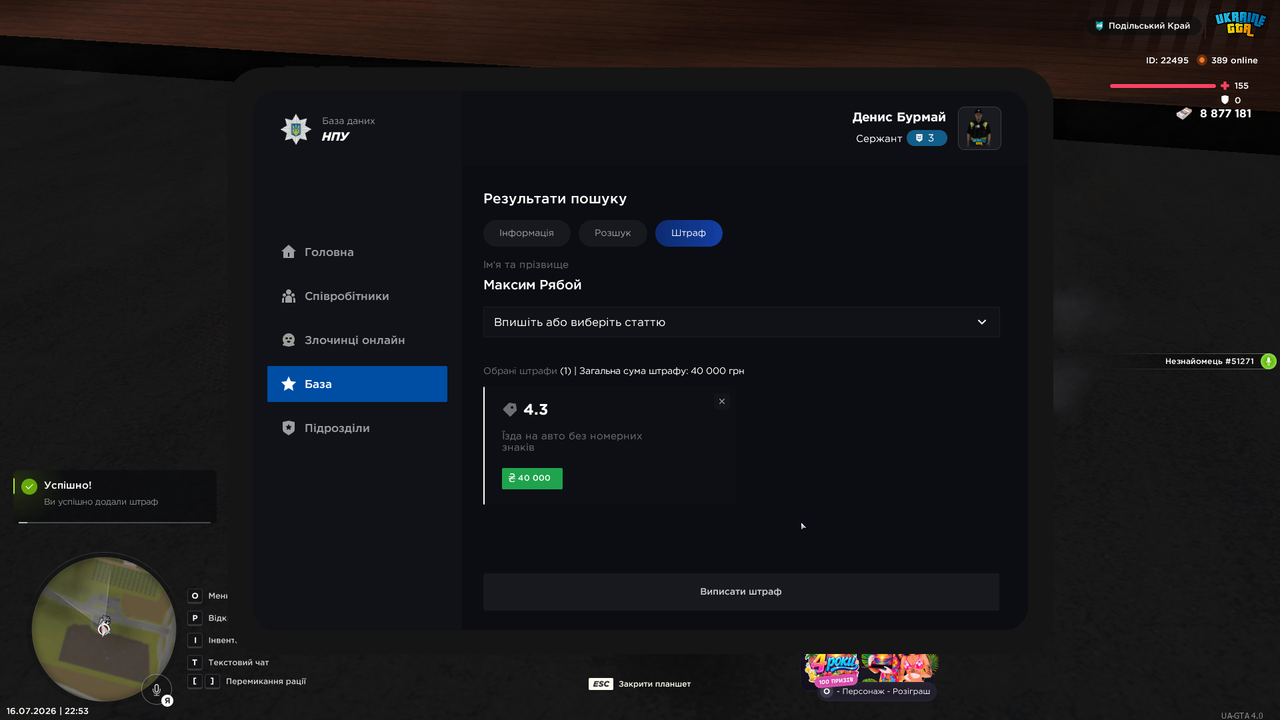Image resolution: width=1280 pixels, height=720 pixels.
Task: Click the home icon beside Головна
Action: (289, 252)
